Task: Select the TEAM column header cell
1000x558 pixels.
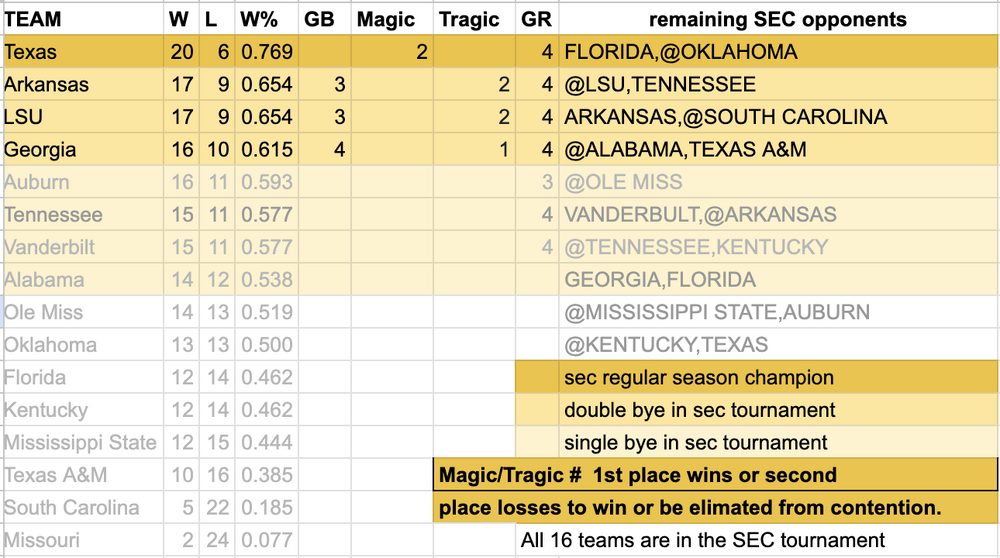Action: [33, 19]
